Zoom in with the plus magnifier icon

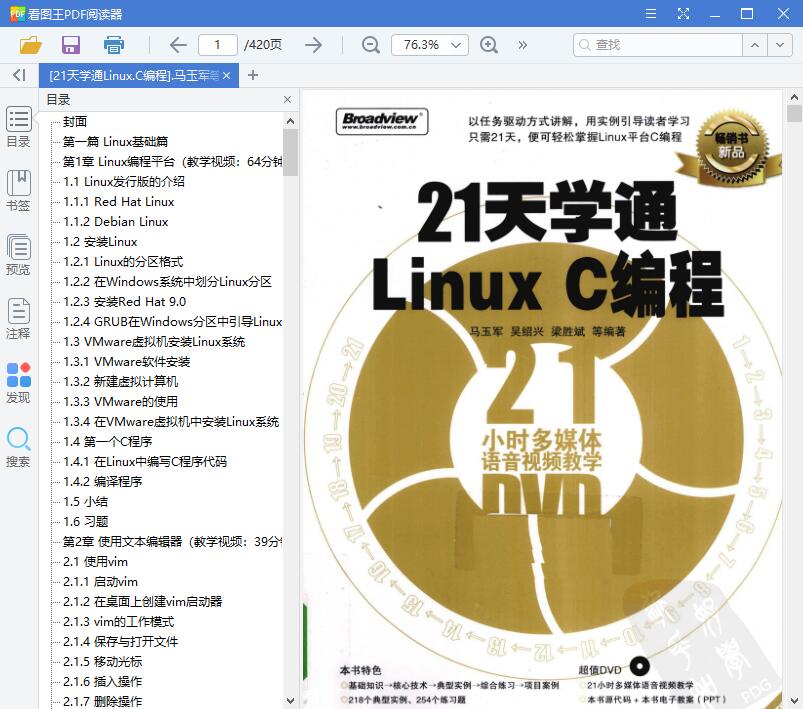pos(489,45)
